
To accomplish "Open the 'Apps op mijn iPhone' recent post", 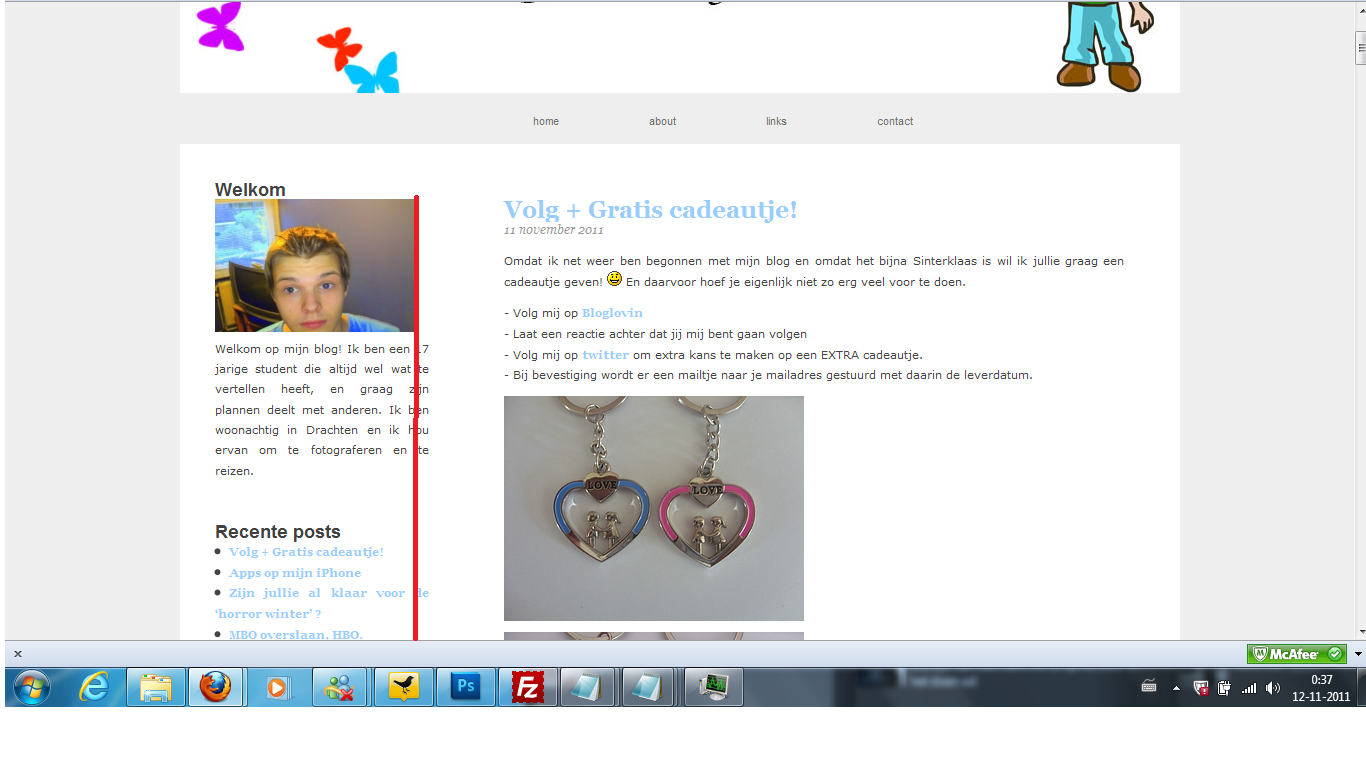I will pyautogui.click(x=295, y=573).
